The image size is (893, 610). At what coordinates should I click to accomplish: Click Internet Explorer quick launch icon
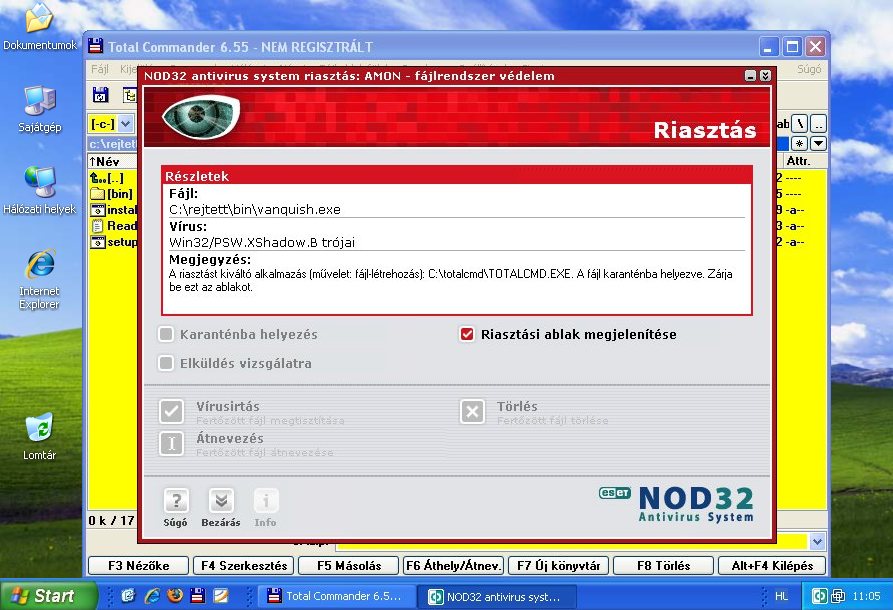click(x=153, y=596)
